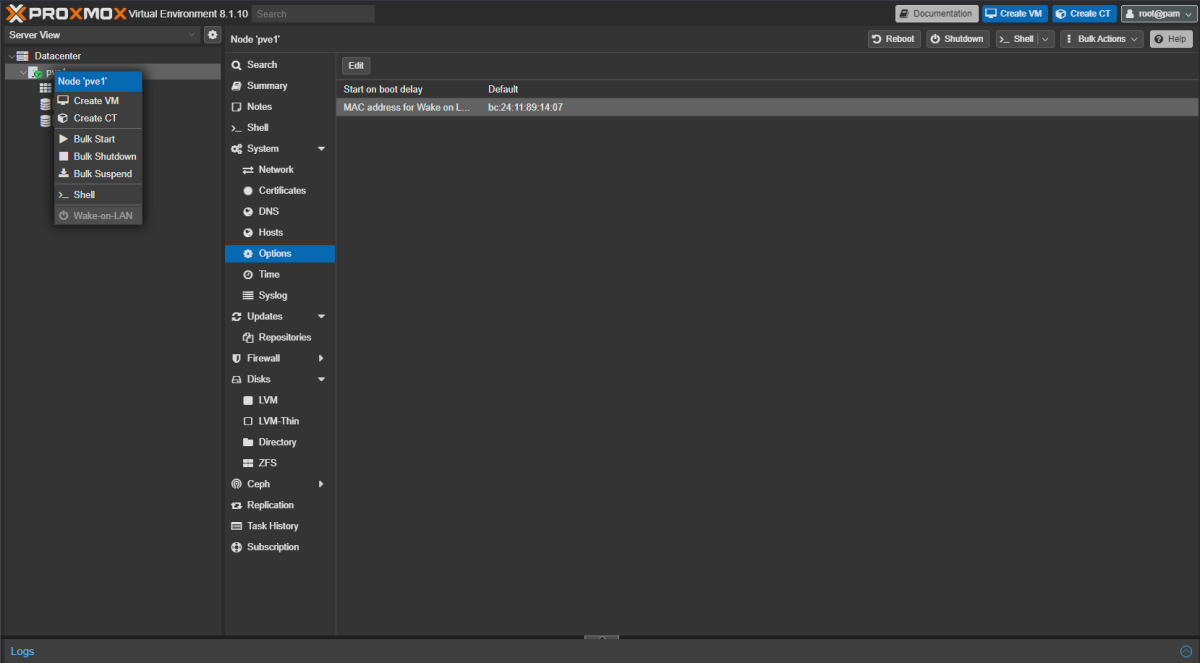
Task: Select the Options menu item
Action: (x=280, y=254)
